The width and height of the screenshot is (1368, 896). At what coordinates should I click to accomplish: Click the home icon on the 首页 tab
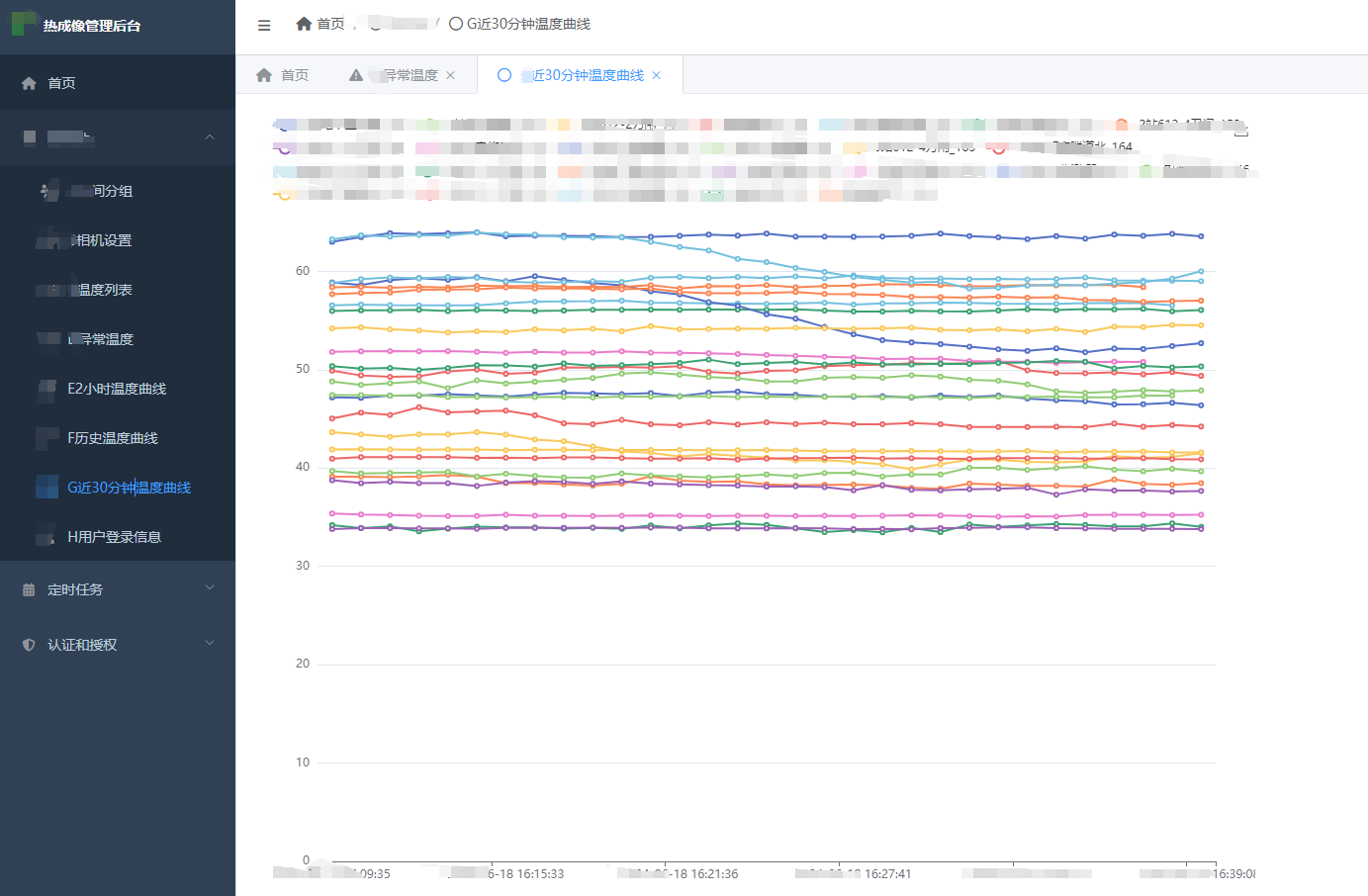(x=264, y=75)
